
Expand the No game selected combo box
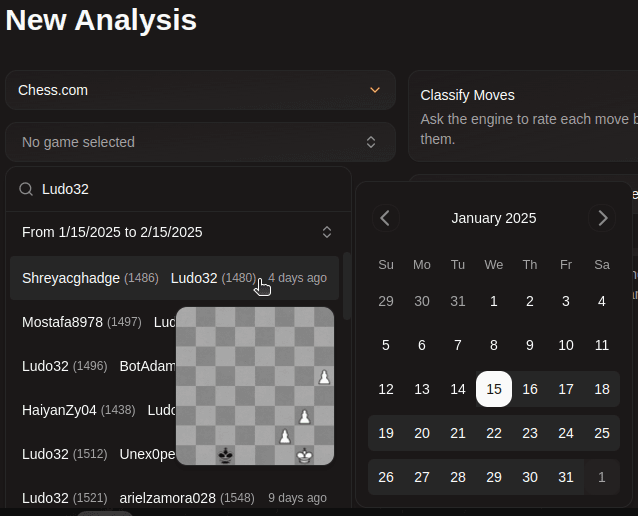pos(200,142)
